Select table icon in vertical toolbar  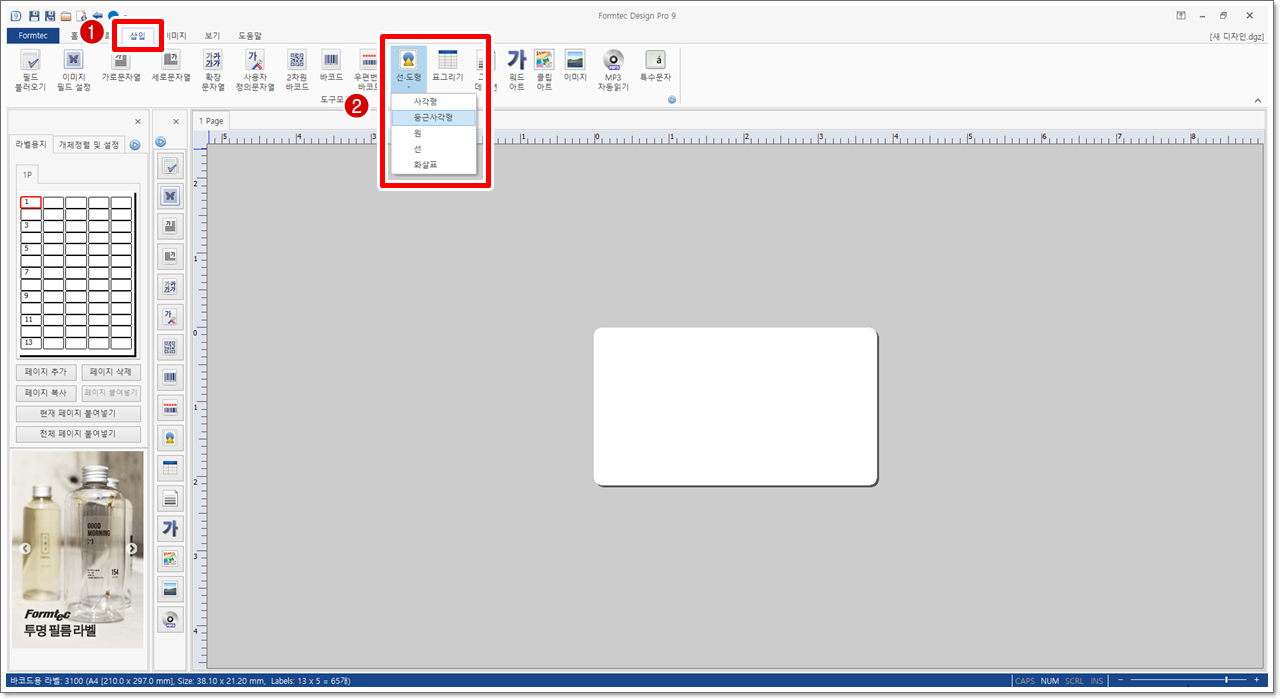pyautogui.click(x=170, y=468)
